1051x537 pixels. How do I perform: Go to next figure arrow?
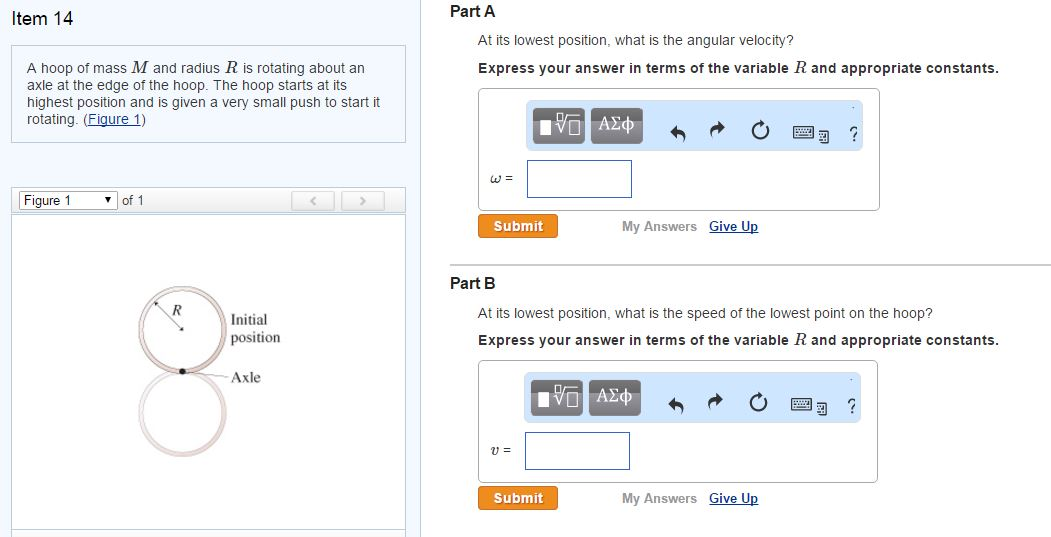[362, 201]
